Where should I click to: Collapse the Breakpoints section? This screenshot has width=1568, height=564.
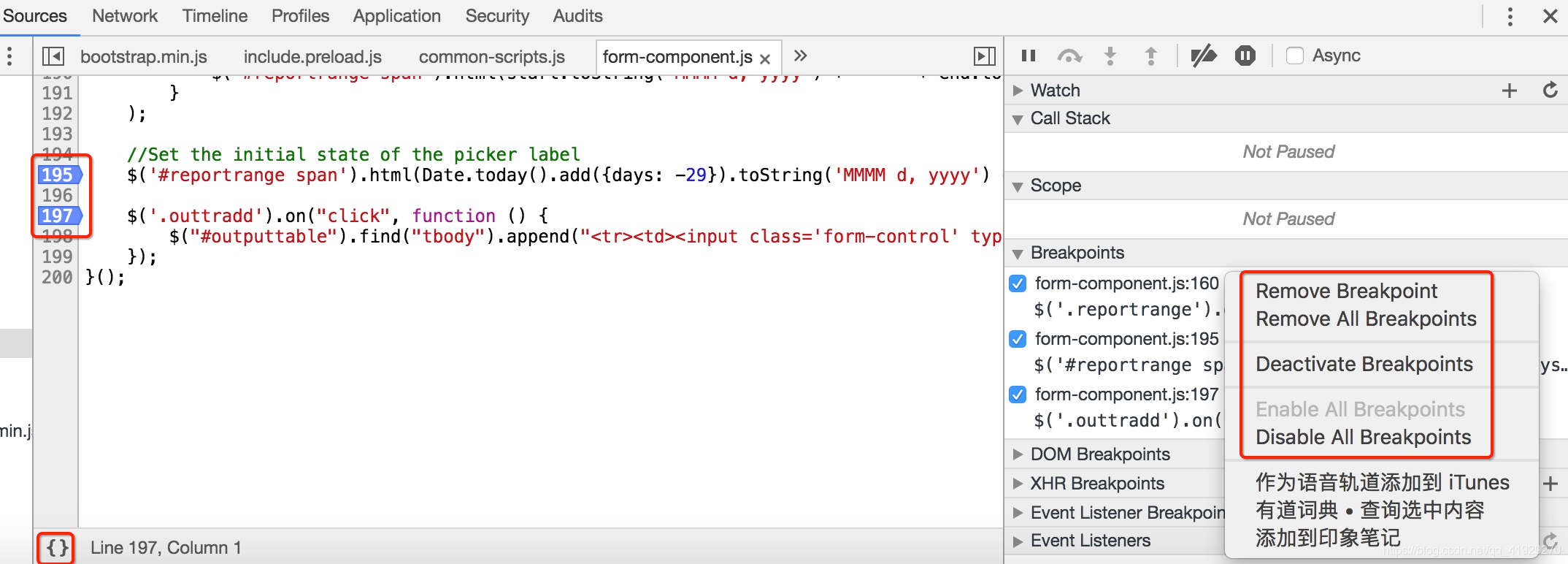coord(1018,254)
